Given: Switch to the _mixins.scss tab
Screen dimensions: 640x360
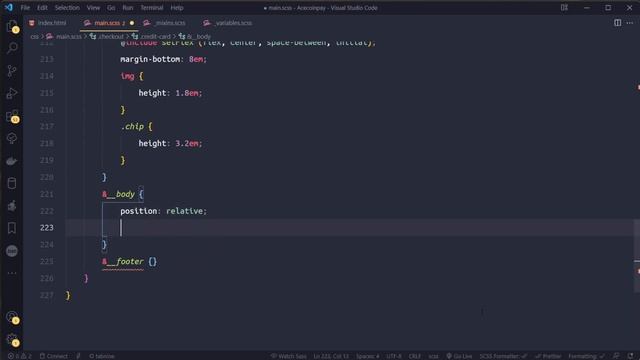Looking at the screenshot, I should [x=165, y=23].
